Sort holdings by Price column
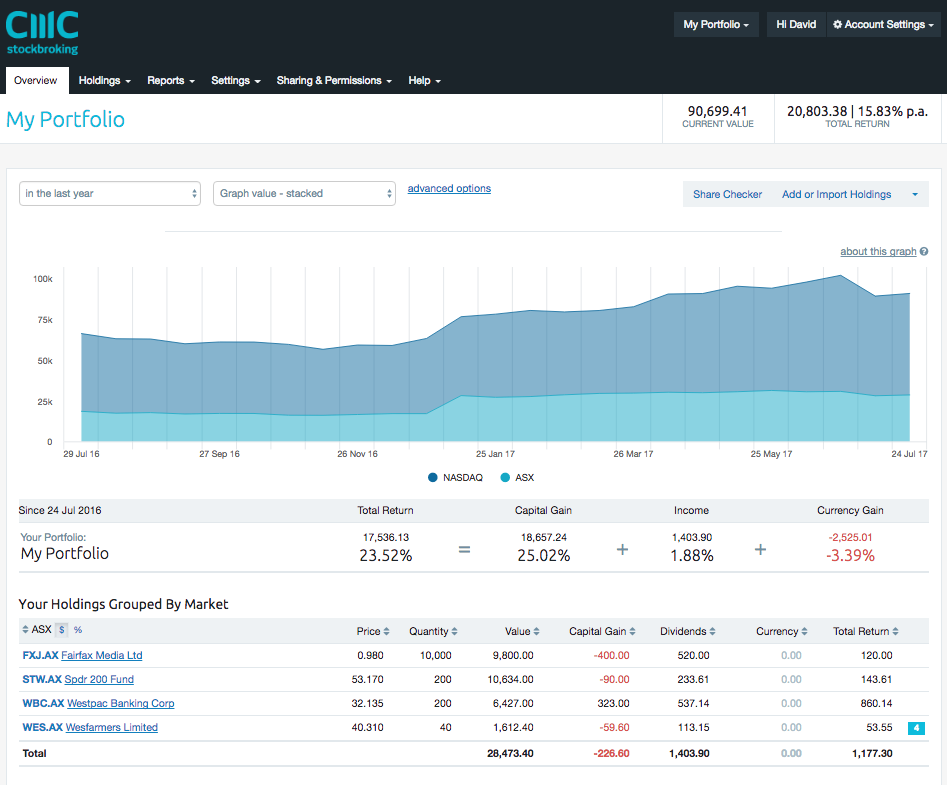The width and height of the screenshot is (947, 785). tap(386, 631)
